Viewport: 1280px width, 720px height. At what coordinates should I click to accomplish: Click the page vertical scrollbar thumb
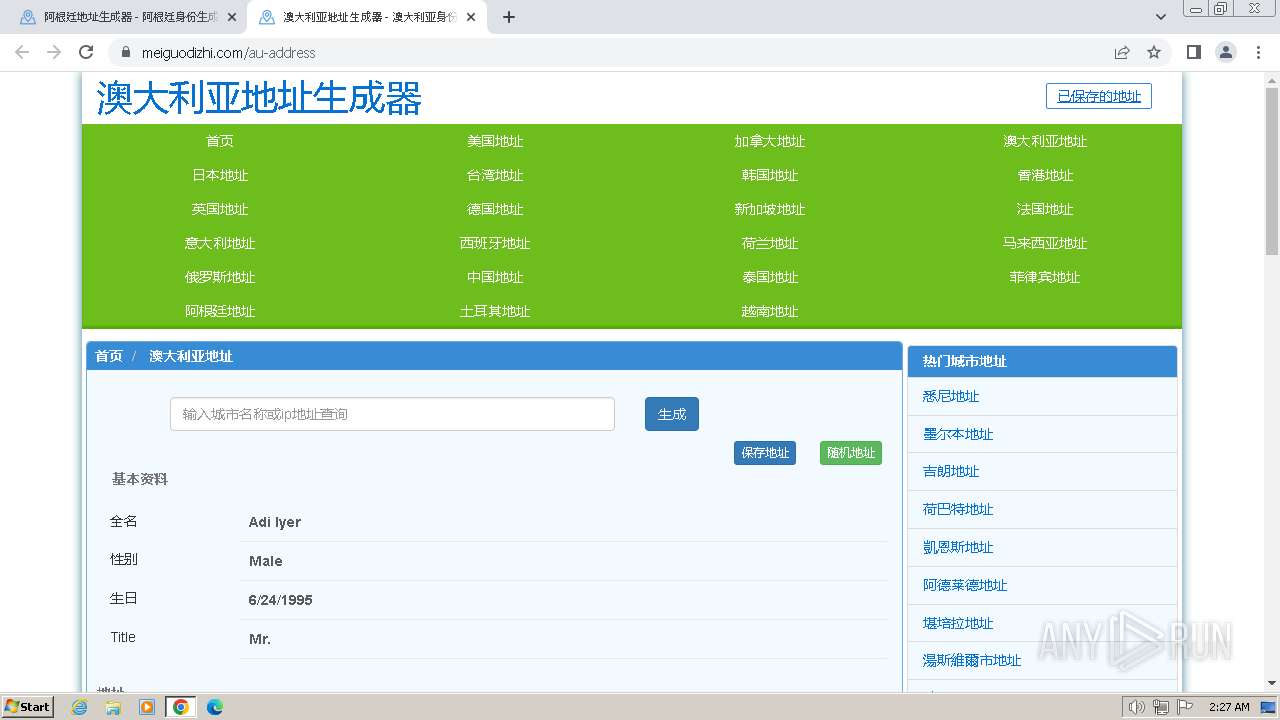click(x=1272, y=170)
